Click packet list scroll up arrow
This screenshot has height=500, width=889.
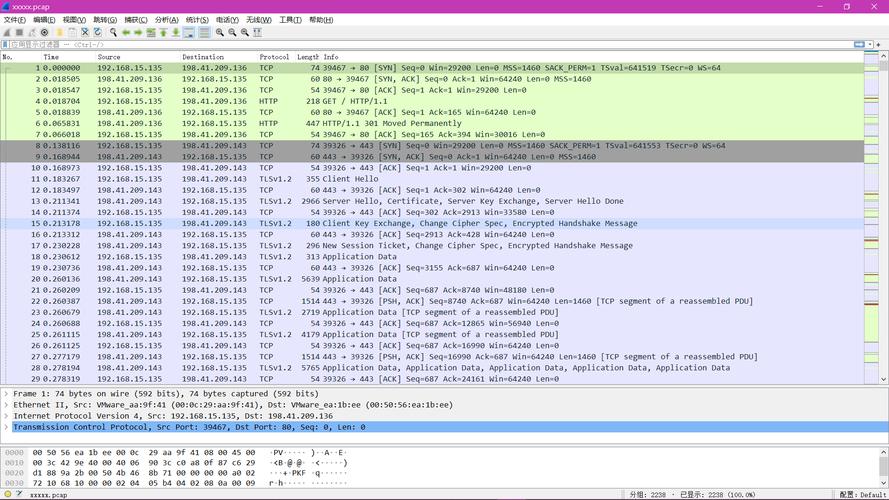[883, 56]
